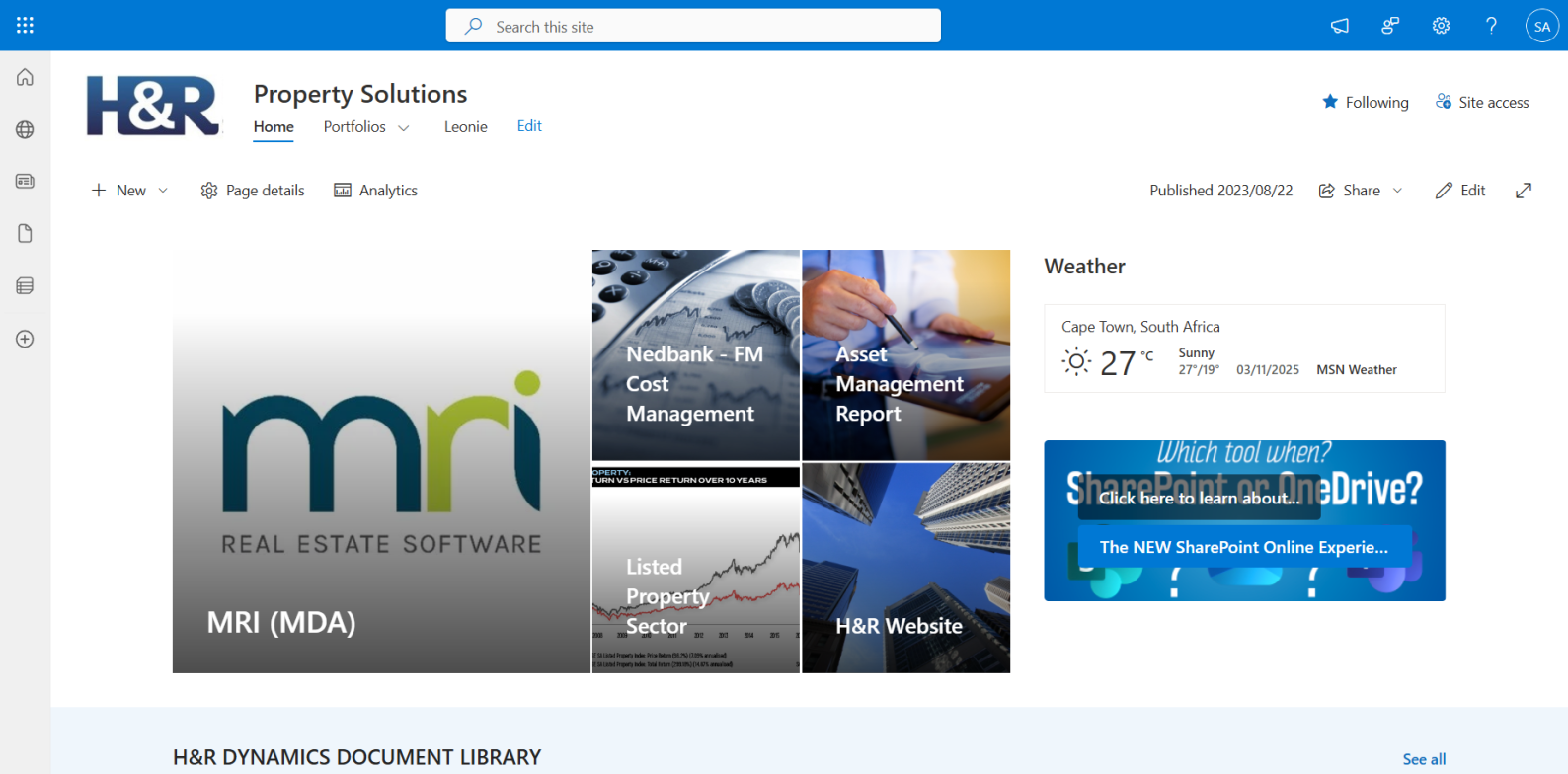The image size is (1568, 774).
Task: Click the help question mark icon
Action: tap(1491, 26)
